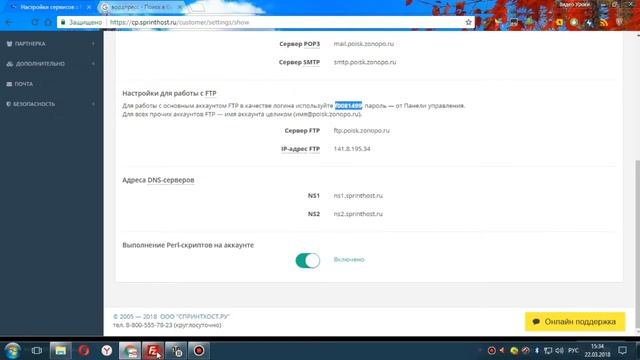The image size is (640, 360).
Task: Click the screen recorder taskbar icon
Action: click(199, 351)
